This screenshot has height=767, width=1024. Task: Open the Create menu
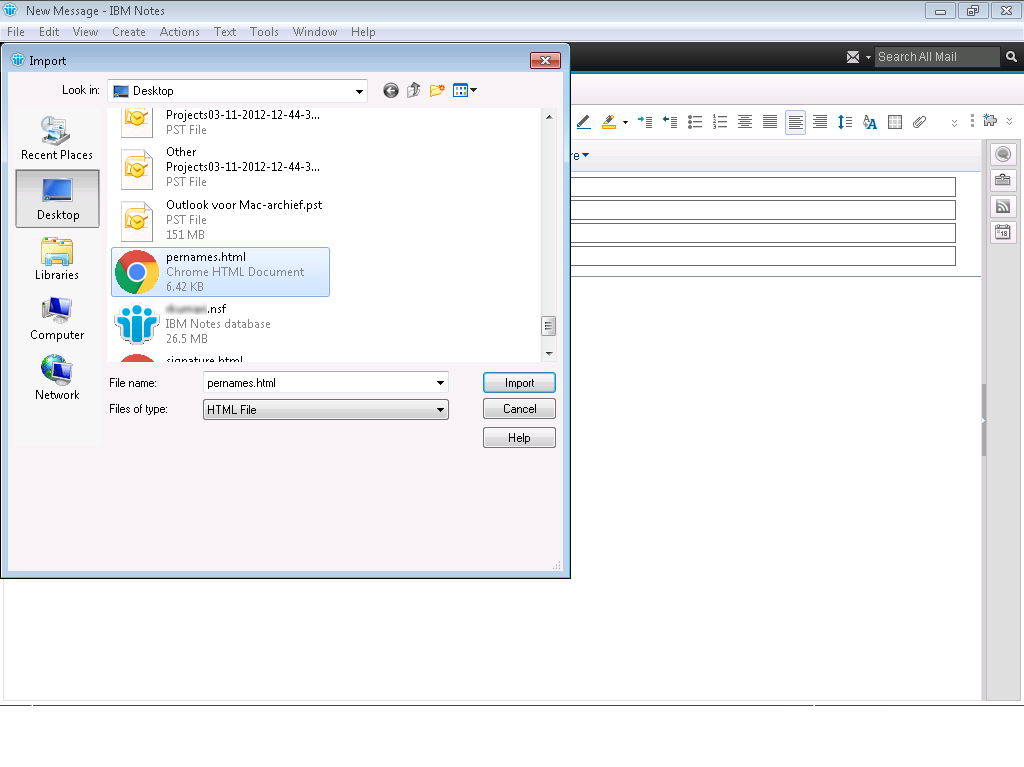129,32
